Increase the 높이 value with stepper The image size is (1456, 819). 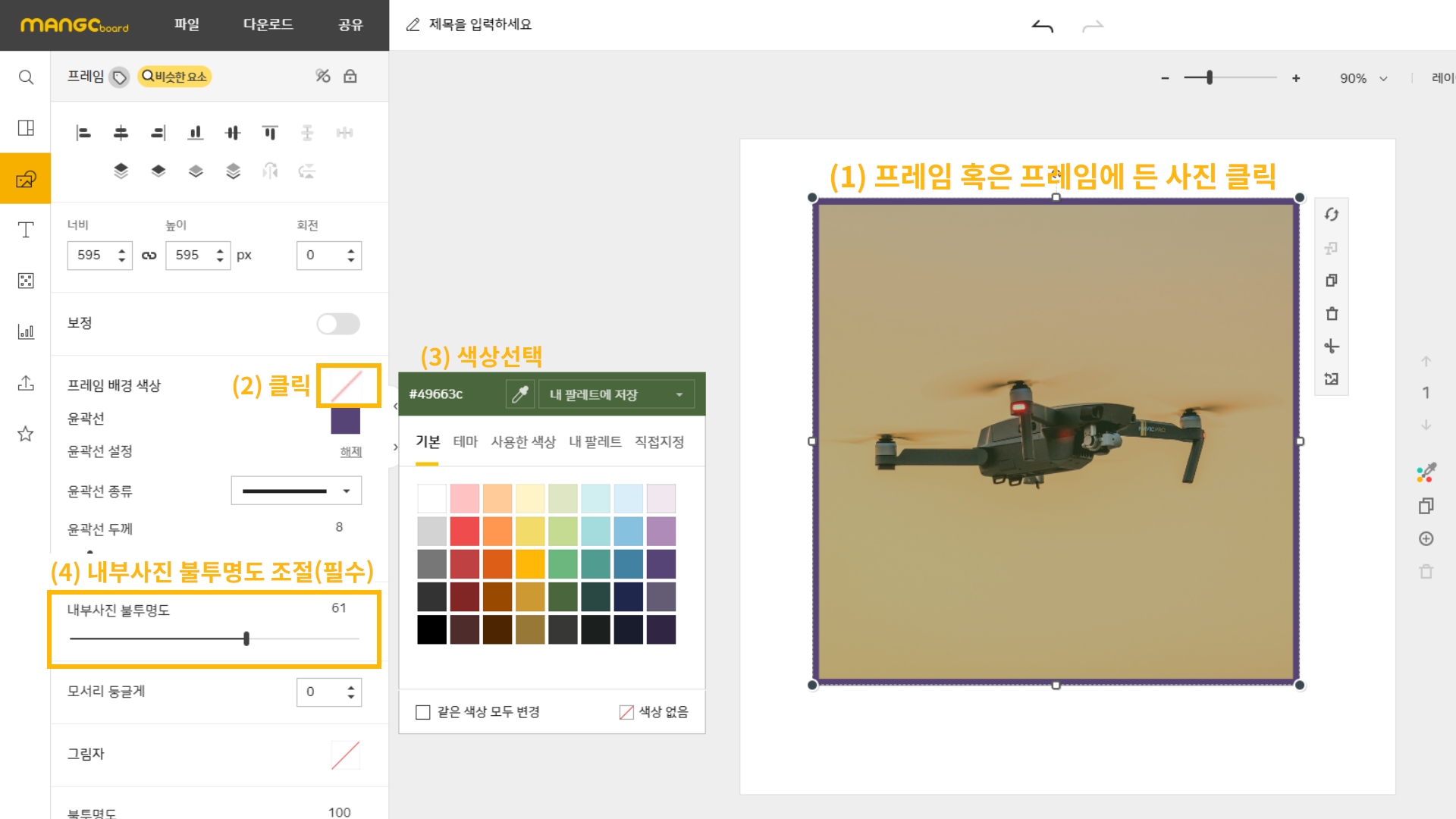(x=220, y=250)
